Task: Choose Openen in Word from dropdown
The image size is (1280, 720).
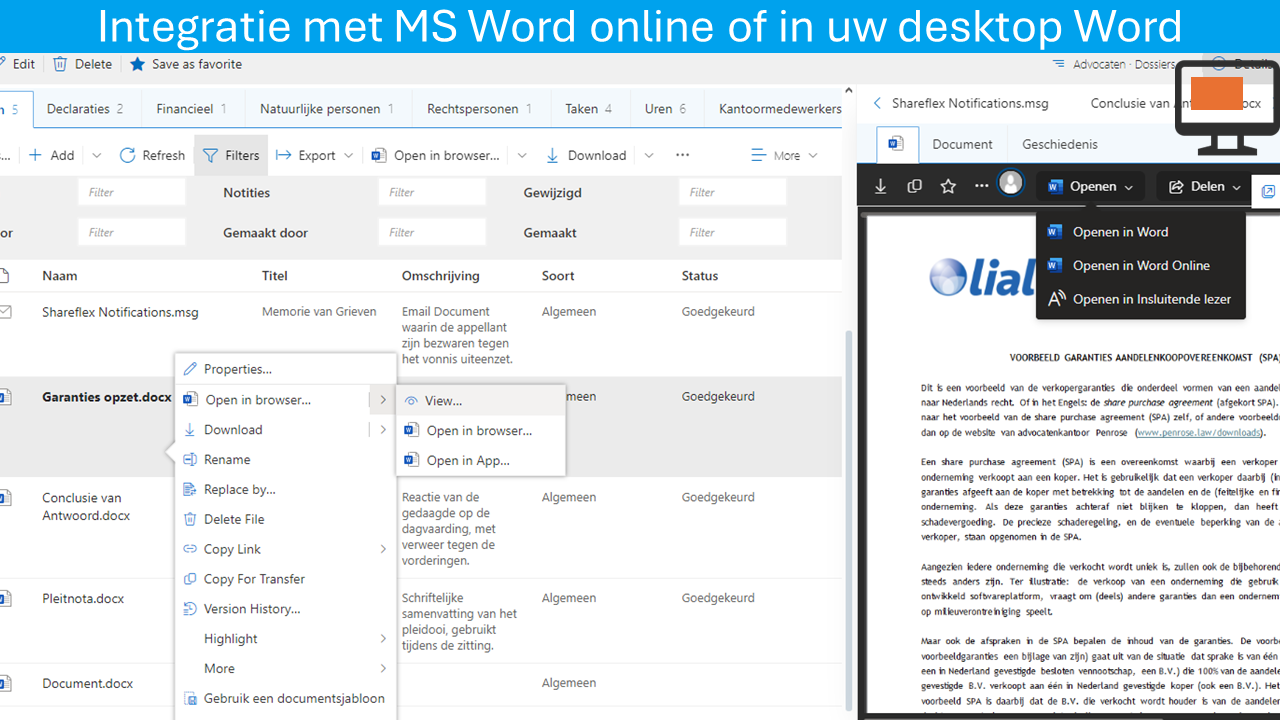Action: (1141, 232)
